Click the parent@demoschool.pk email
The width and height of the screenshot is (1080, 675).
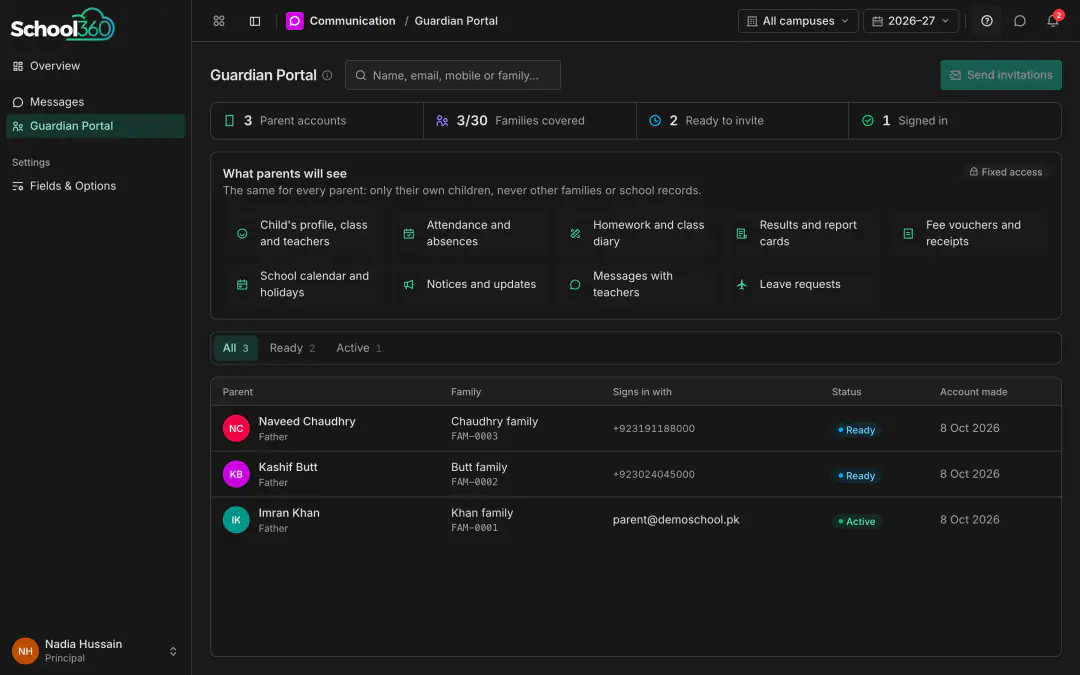[x=676, y=520]
